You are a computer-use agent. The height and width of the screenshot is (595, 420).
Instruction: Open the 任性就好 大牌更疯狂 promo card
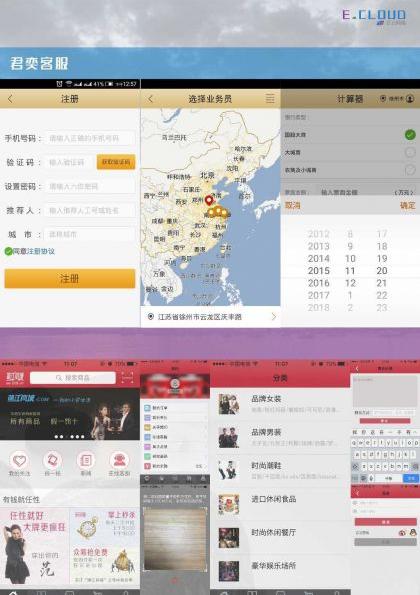pyautogui.click(x=35, y=546)
